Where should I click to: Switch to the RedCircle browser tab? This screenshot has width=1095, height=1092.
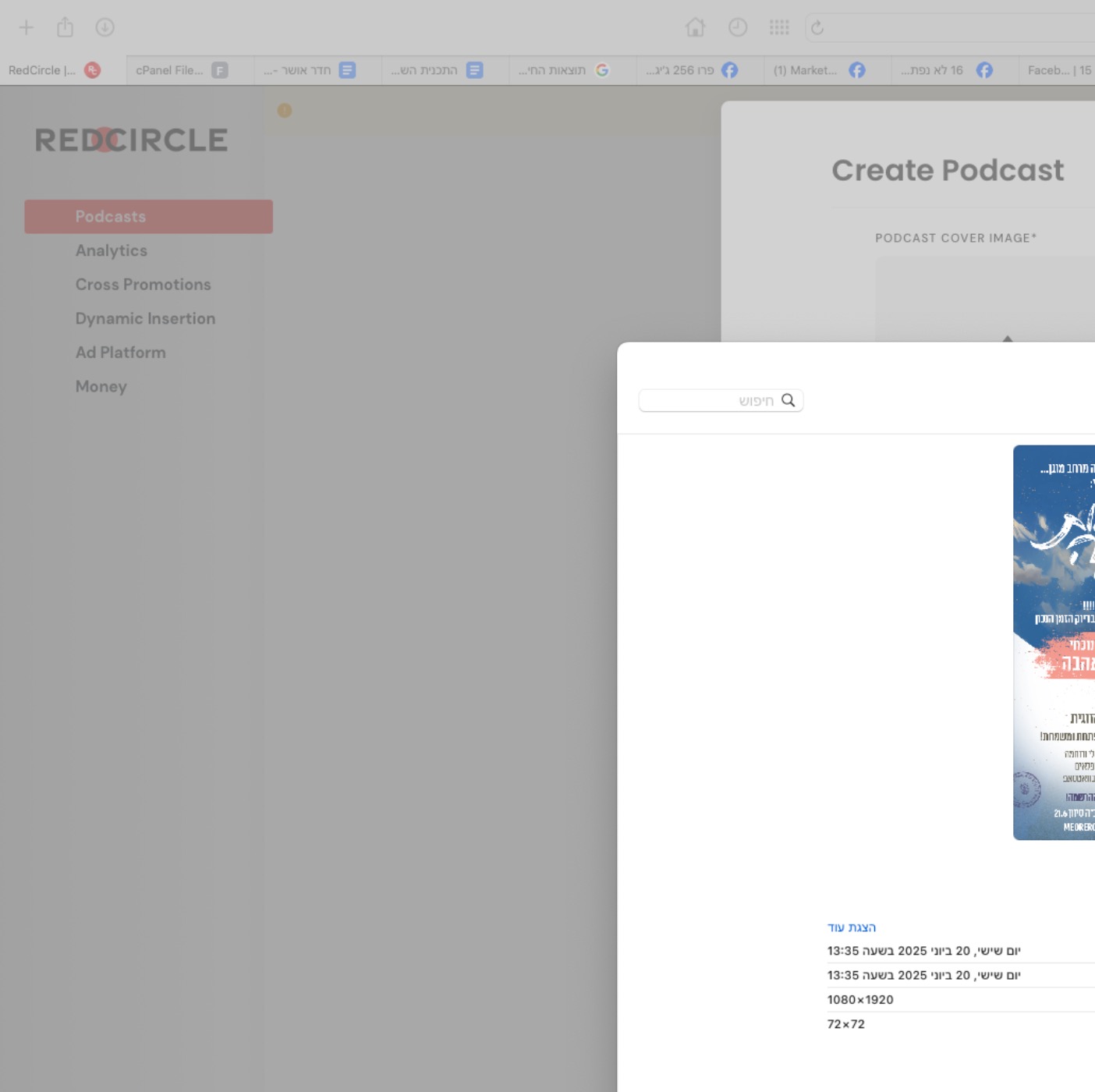pyautogui.click(x=55, y=70)
